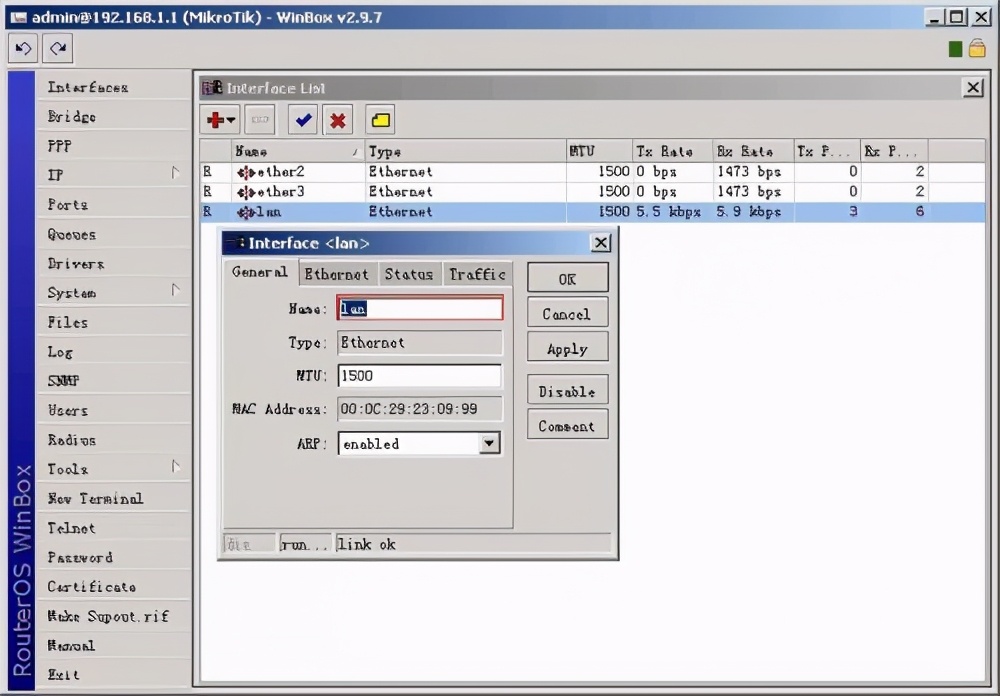
Task: Click the red plus add interface button
Action: (219, 120)
